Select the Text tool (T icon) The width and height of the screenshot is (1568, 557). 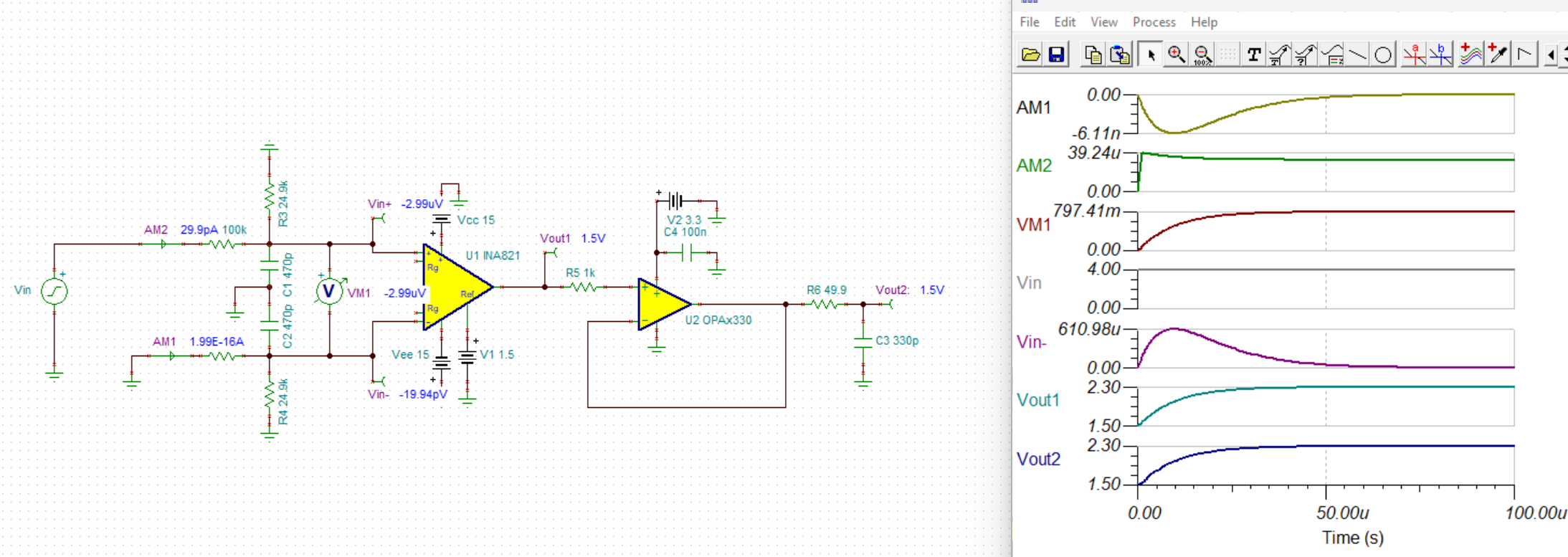[x=1254, y=54]
